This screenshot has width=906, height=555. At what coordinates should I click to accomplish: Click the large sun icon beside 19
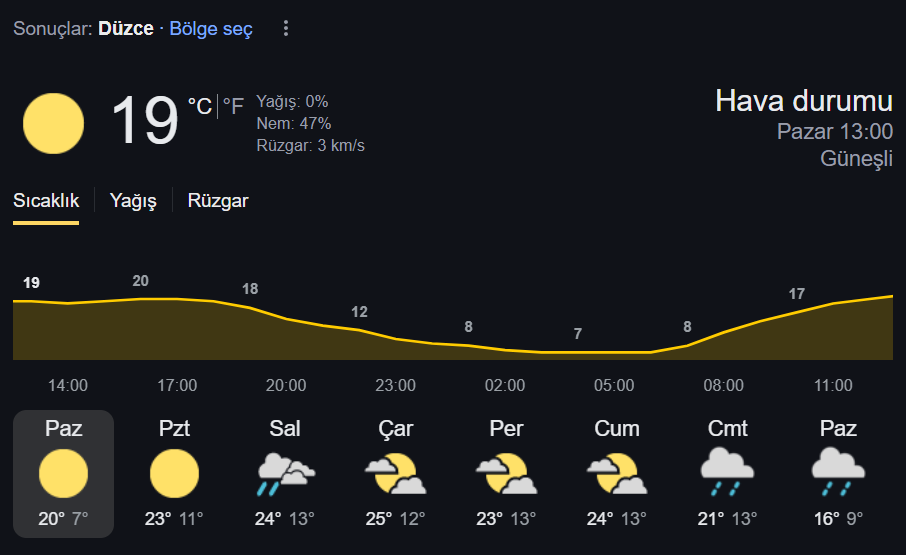(x=53, y=124)
